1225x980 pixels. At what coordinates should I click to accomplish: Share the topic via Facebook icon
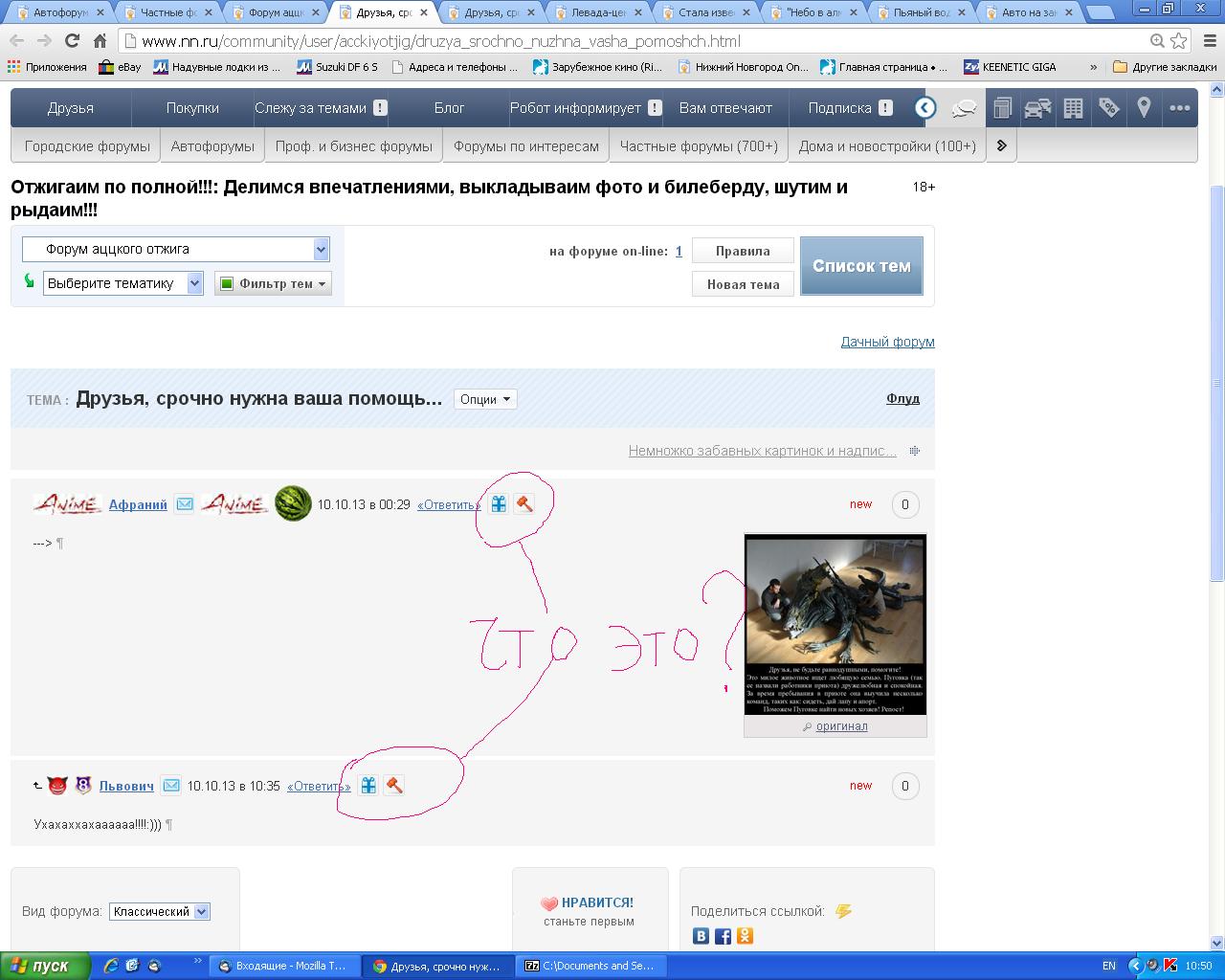(x=723, y=936)
